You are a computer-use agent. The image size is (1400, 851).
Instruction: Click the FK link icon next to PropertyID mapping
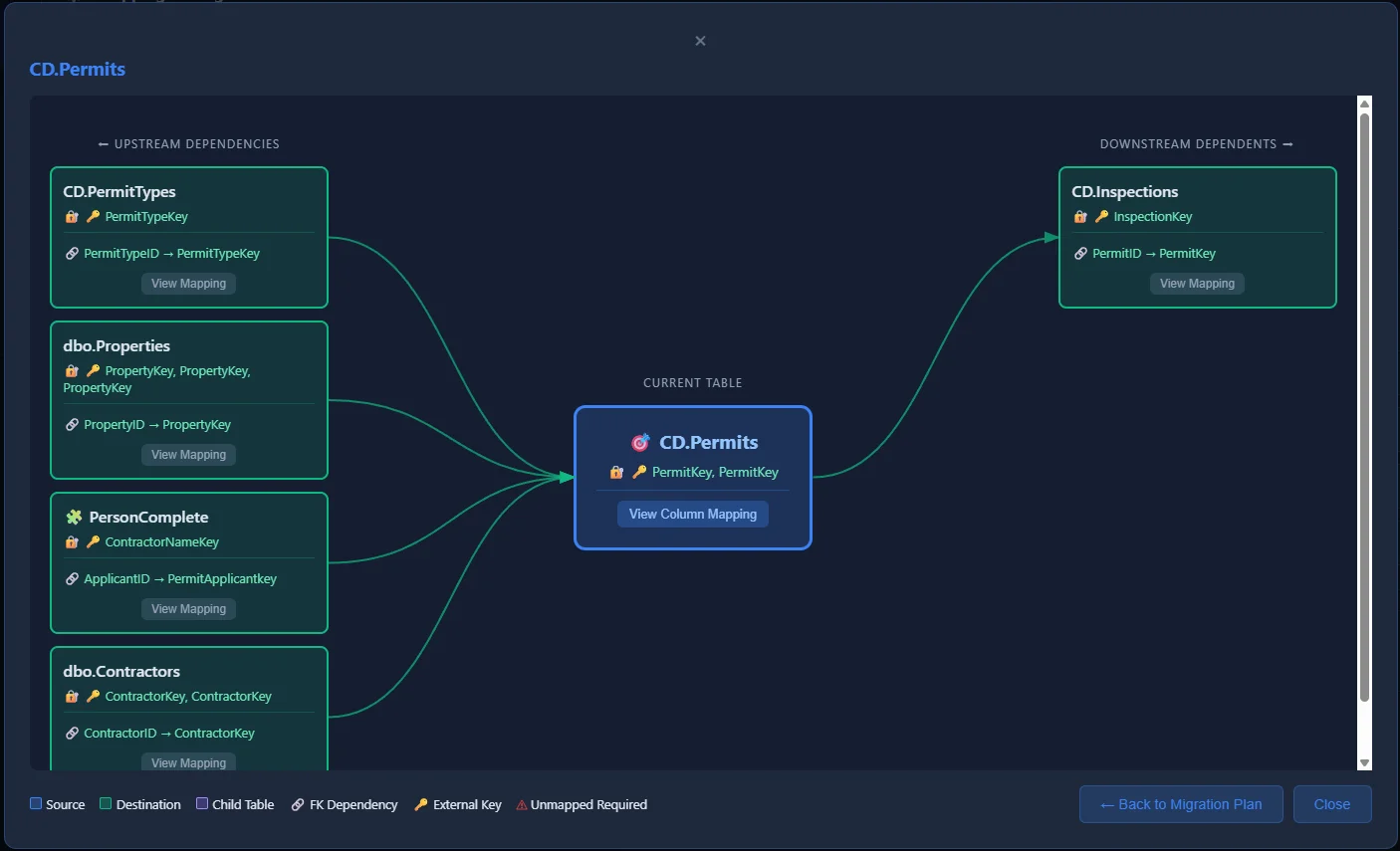tap(71, 424)
